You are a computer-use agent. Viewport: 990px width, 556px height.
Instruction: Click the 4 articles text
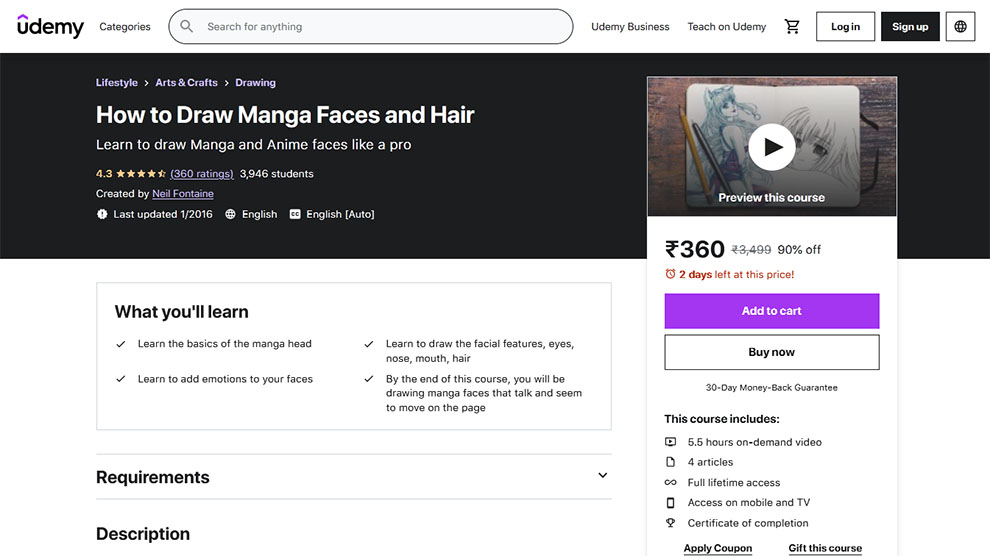tap(710, 462)
